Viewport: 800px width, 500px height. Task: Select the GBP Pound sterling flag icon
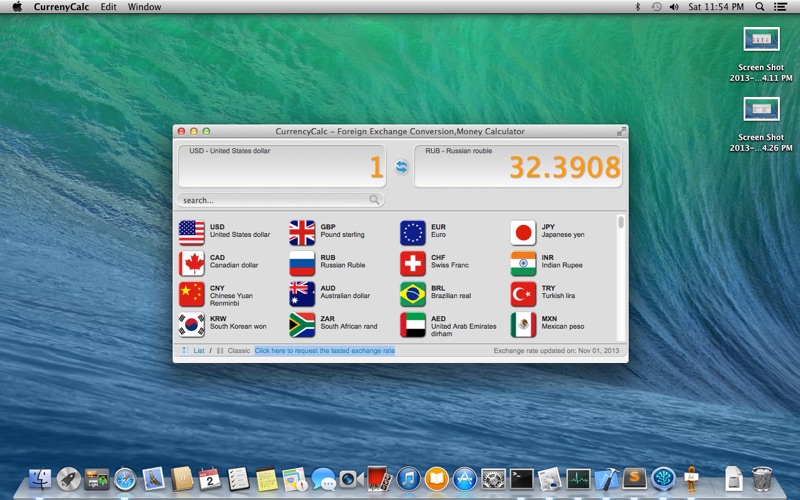302,233
